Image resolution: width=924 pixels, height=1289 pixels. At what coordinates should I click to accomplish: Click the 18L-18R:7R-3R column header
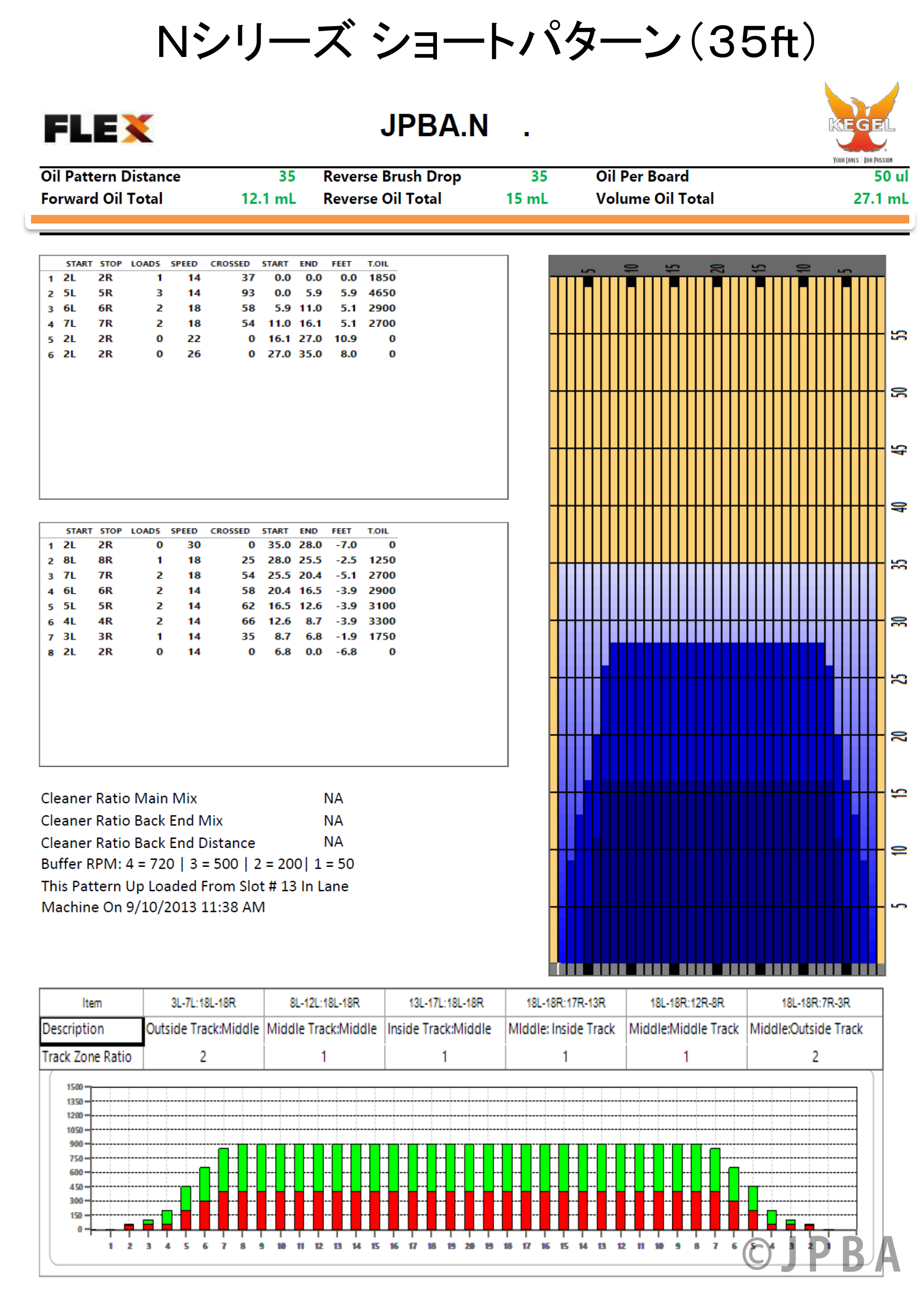coord(815,1003)
